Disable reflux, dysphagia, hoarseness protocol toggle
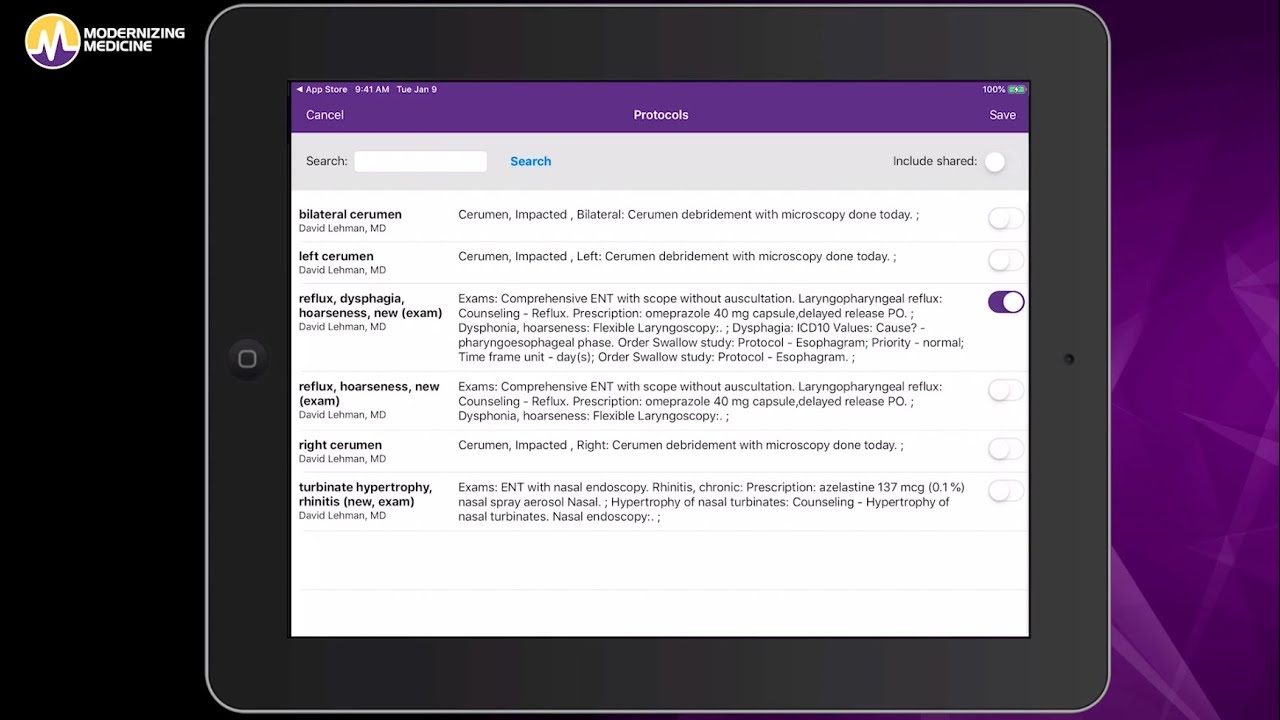1280x720 pixels. click(x=1006, y=302)
